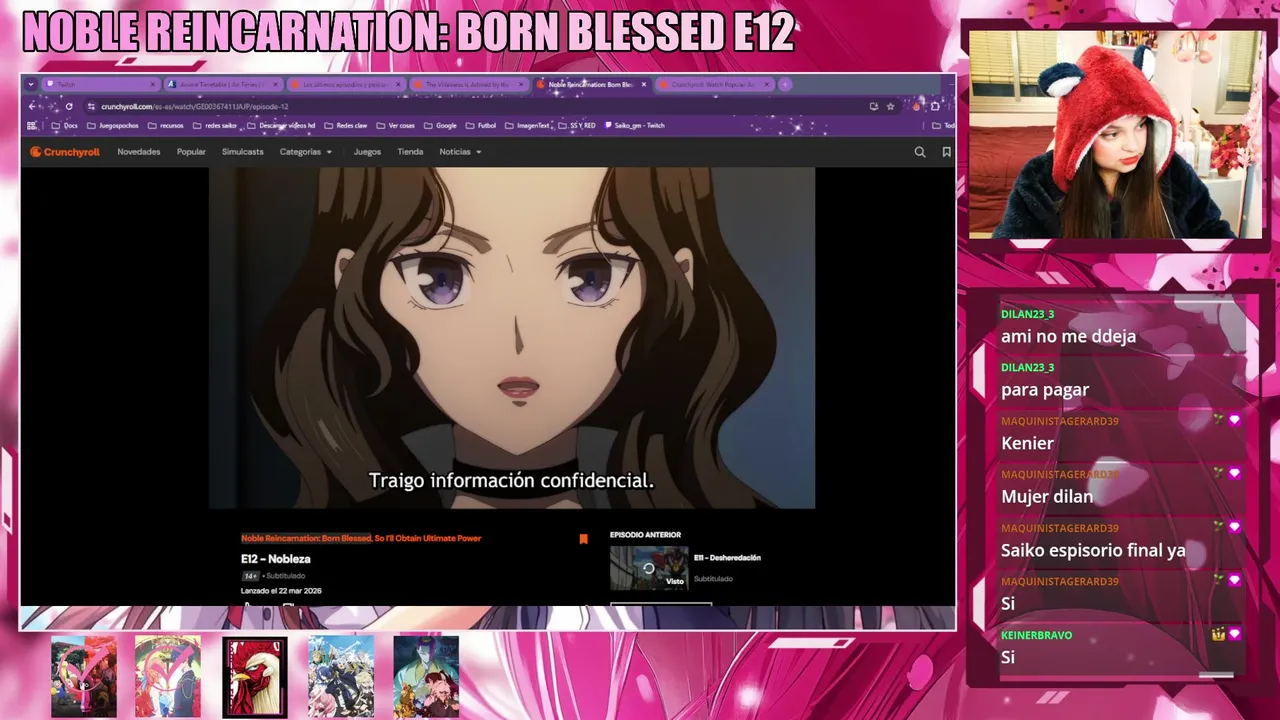Switch to The Villainess Is Adored tab
The height and width of the screenshot is (720, 1280).
point(468,85)
